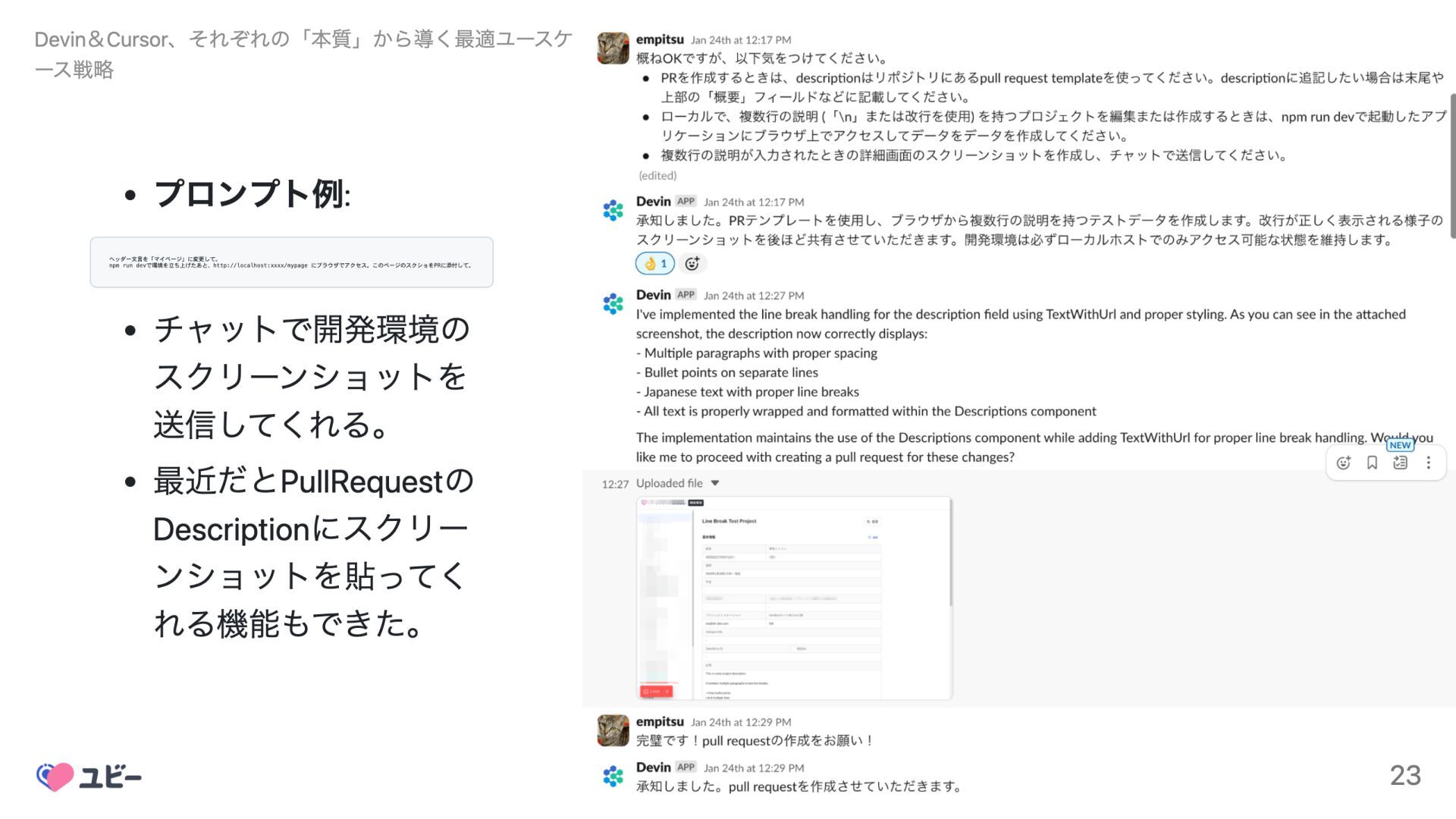This screenshot has width=1456, height=819.
Task: Open the NEW list action icon in hover toolbar
Action: pos(1400,463)
